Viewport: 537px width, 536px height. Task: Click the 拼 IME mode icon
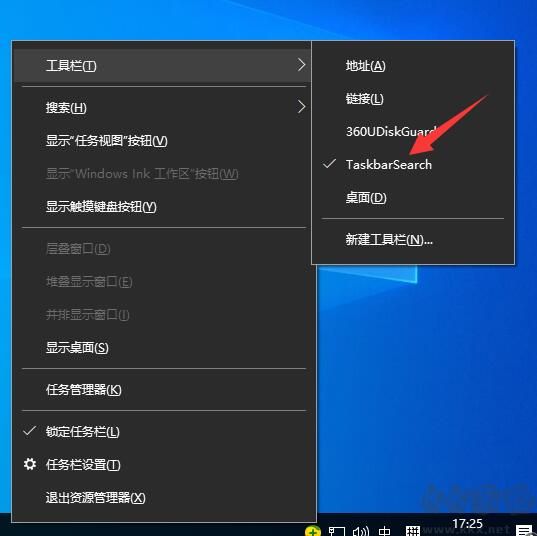coord(413,531)
